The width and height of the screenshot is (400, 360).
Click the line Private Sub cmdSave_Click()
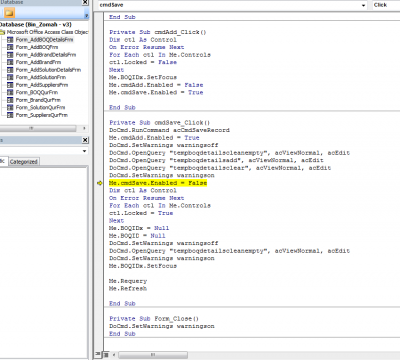pos(160,123)
